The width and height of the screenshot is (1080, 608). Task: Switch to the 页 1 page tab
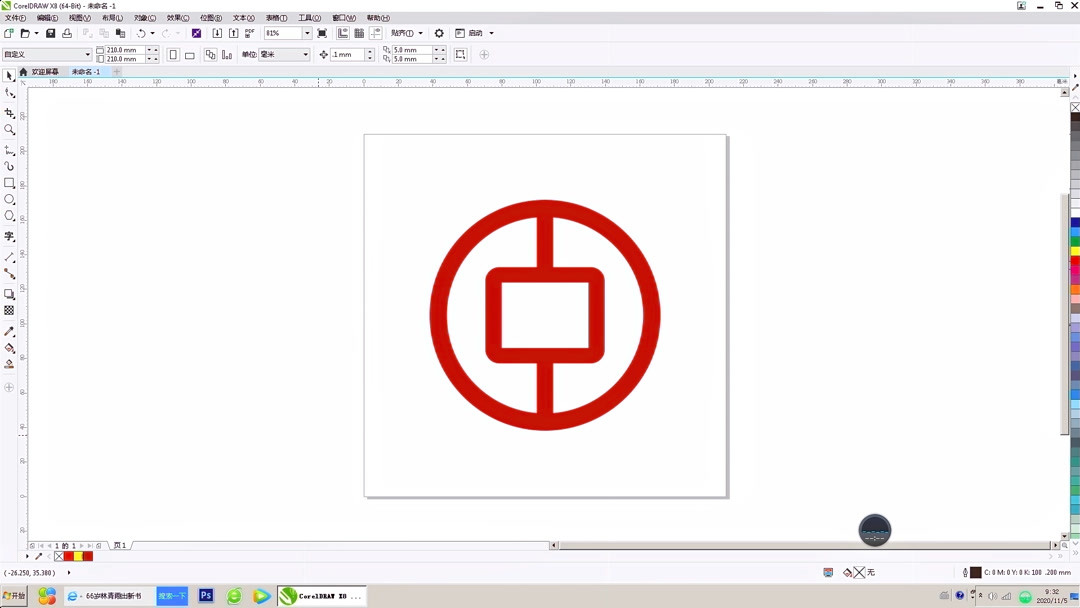[120, 546]
